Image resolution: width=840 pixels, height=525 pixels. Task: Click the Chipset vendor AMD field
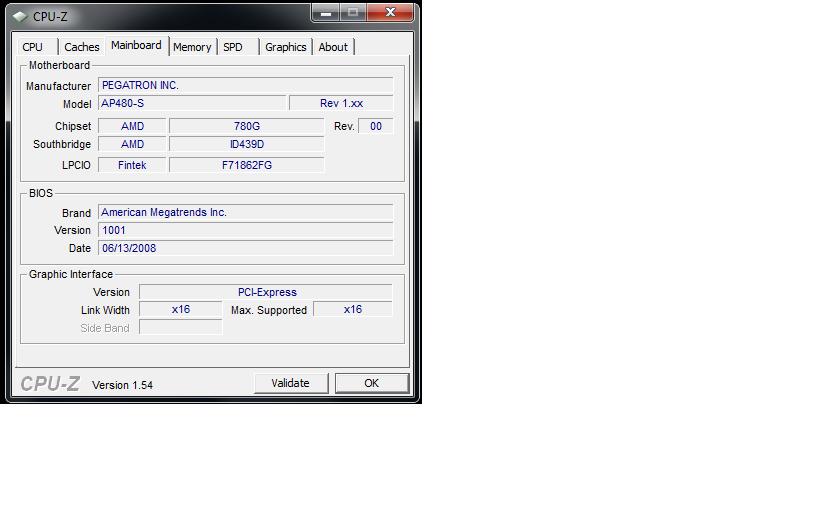click(x=132, y=126)
